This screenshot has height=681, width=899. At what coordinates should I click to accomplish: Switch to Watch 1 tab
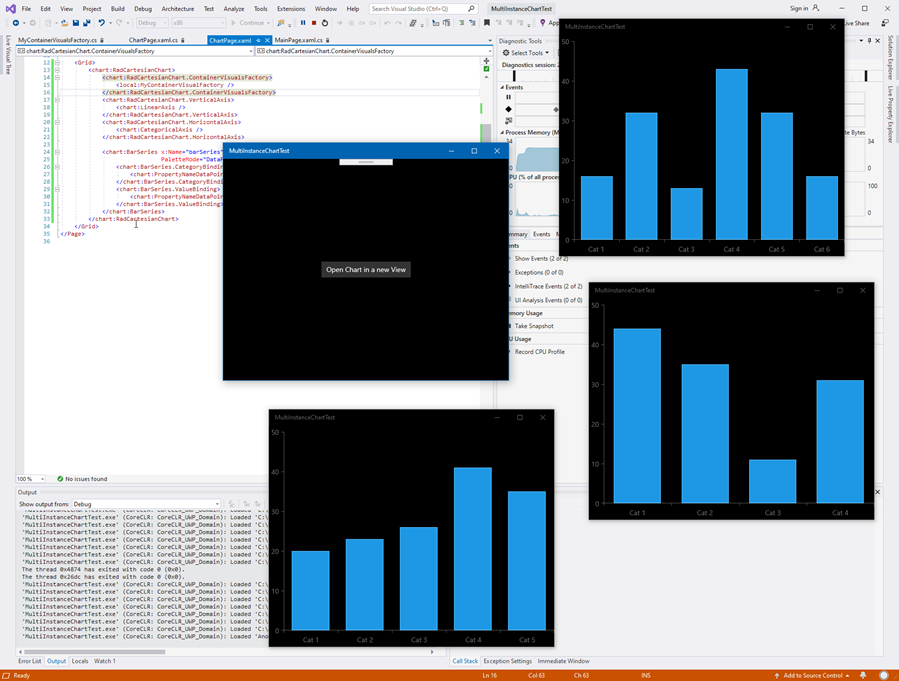tap(104, 661)
